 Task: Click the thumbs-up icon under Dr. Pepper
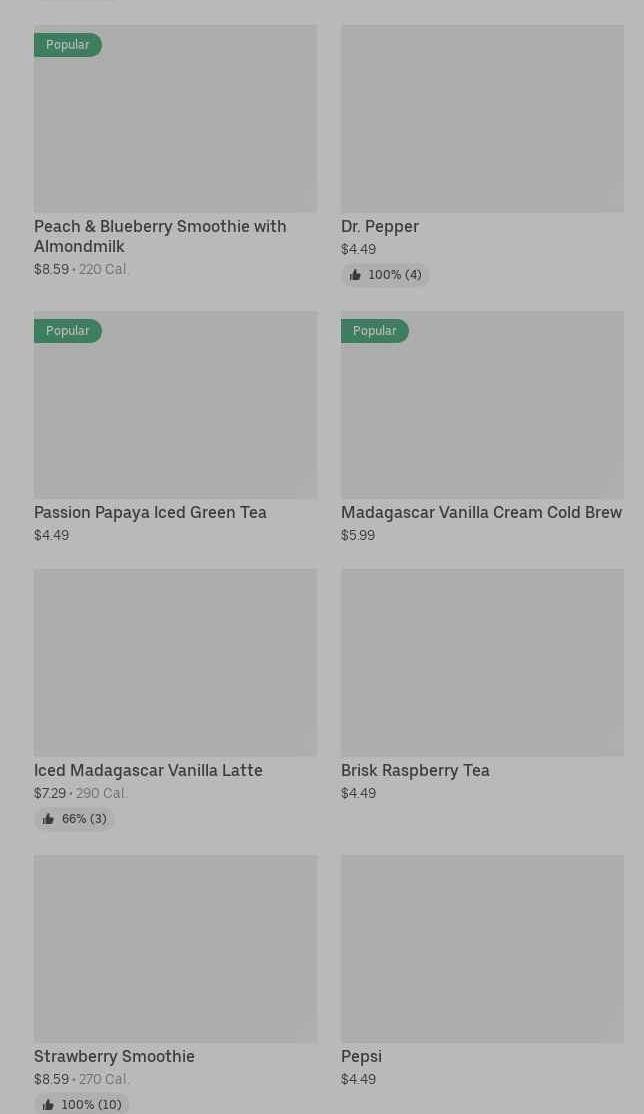tap(355, 275)
